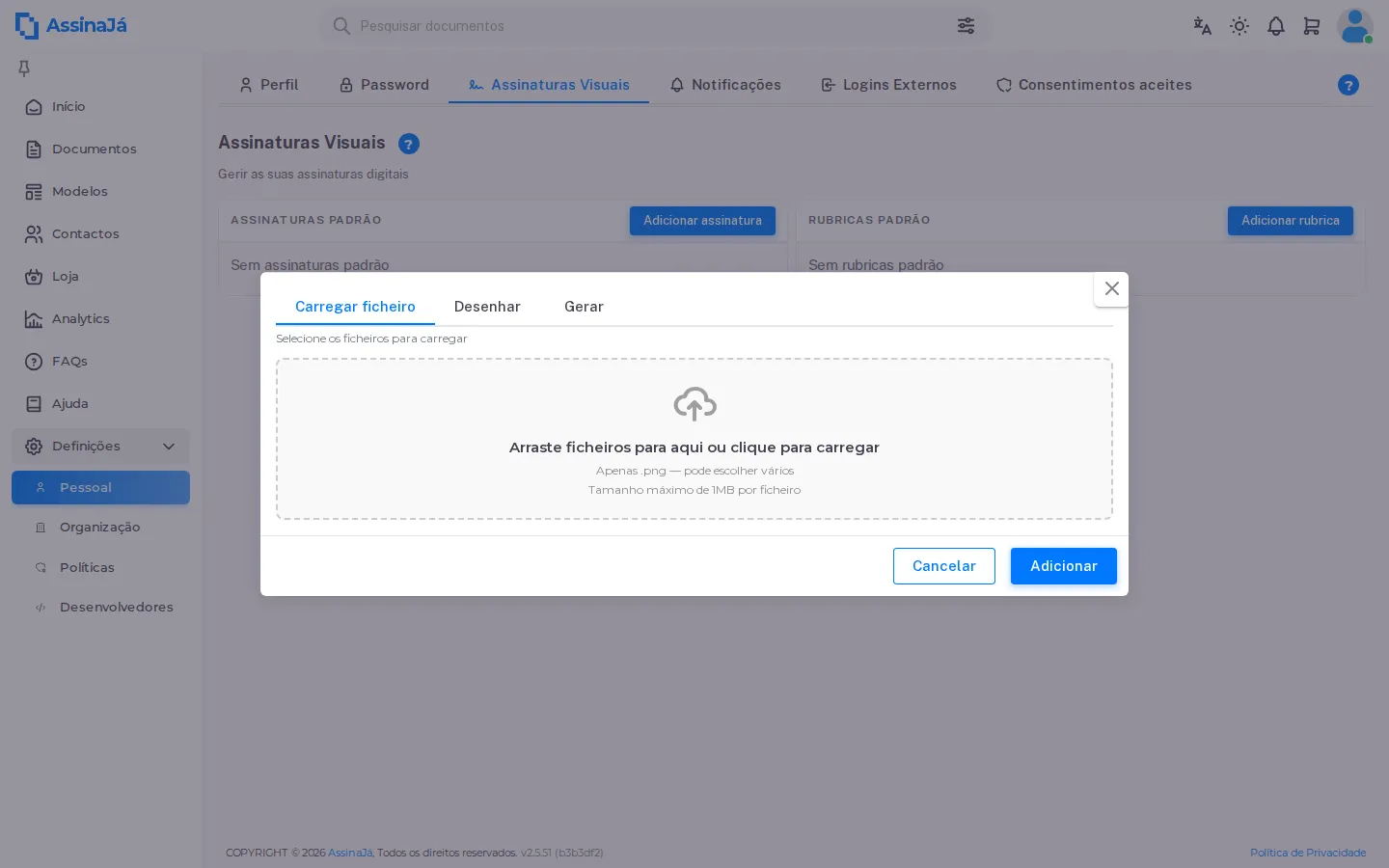
Task: Open notifications bell in top bar
Action: (x=1276, y=26)
